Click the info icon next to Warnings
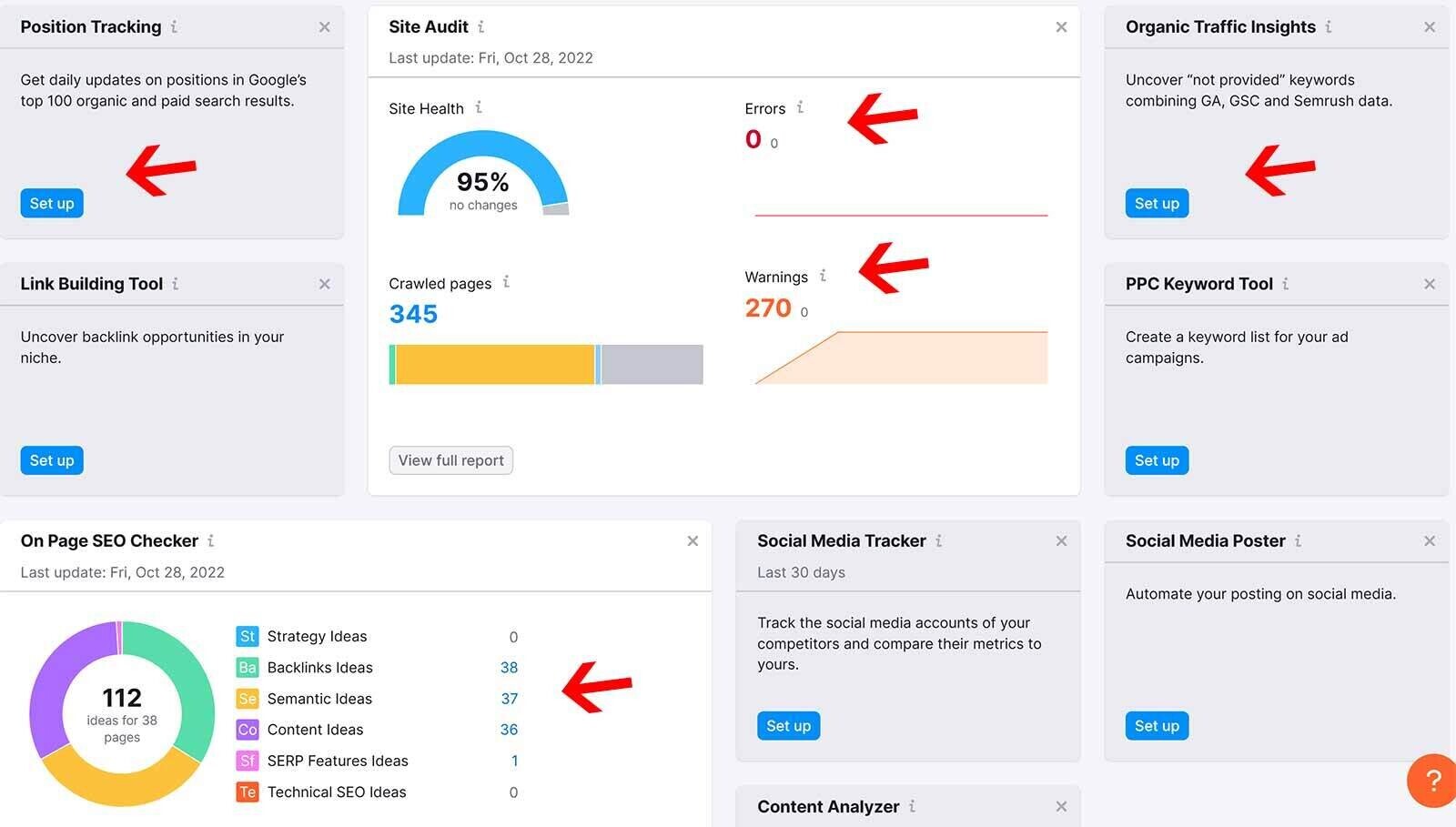This screenshot has width=1456, height=827. coord(823,276)
